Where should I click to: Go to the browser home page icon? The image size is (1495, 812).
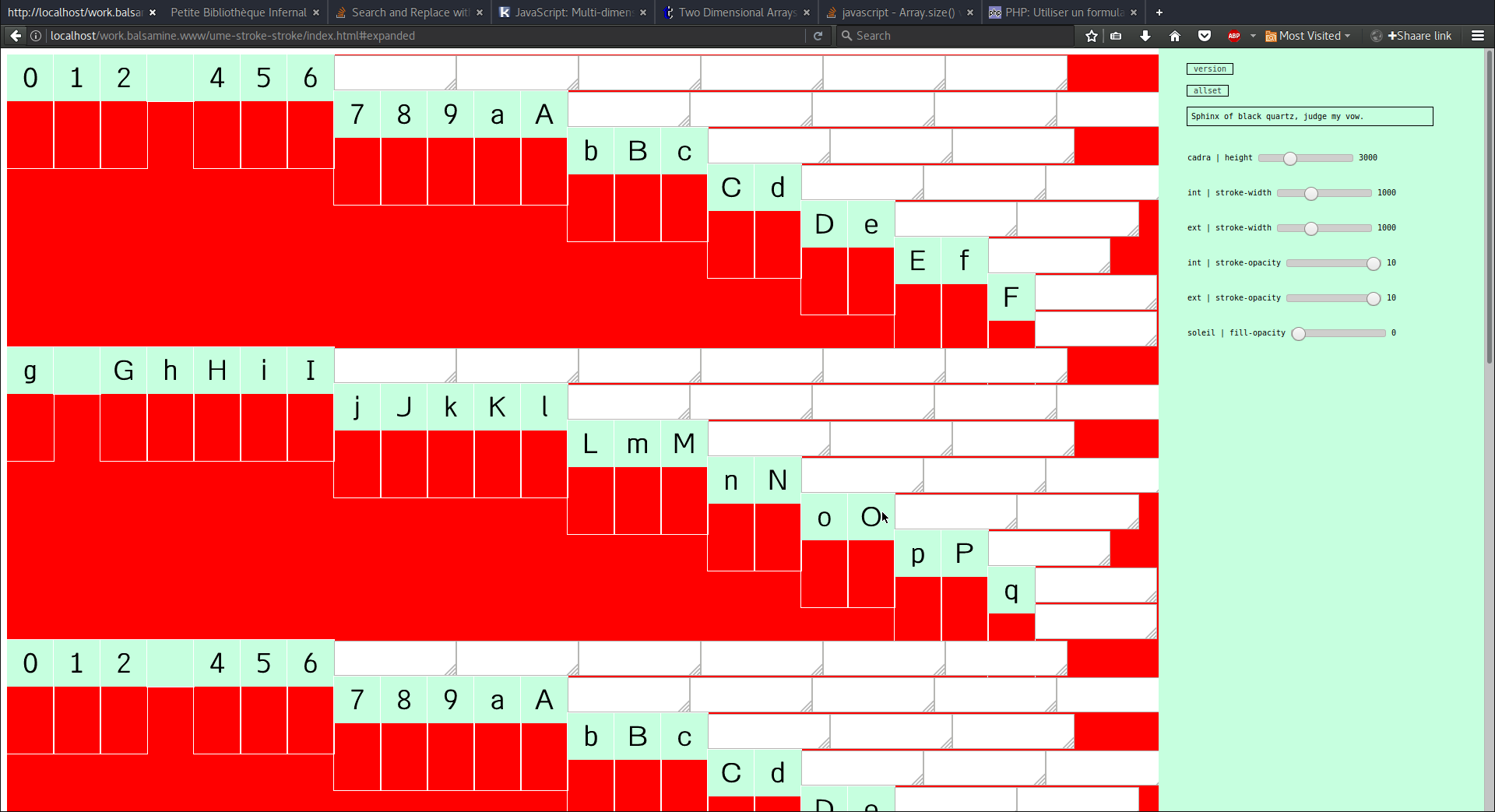tap(1175, 36)
